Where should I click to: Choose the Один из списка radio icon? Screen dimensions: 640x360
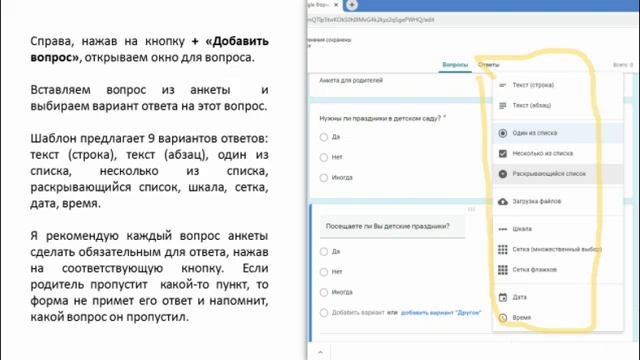pos(503,133)
